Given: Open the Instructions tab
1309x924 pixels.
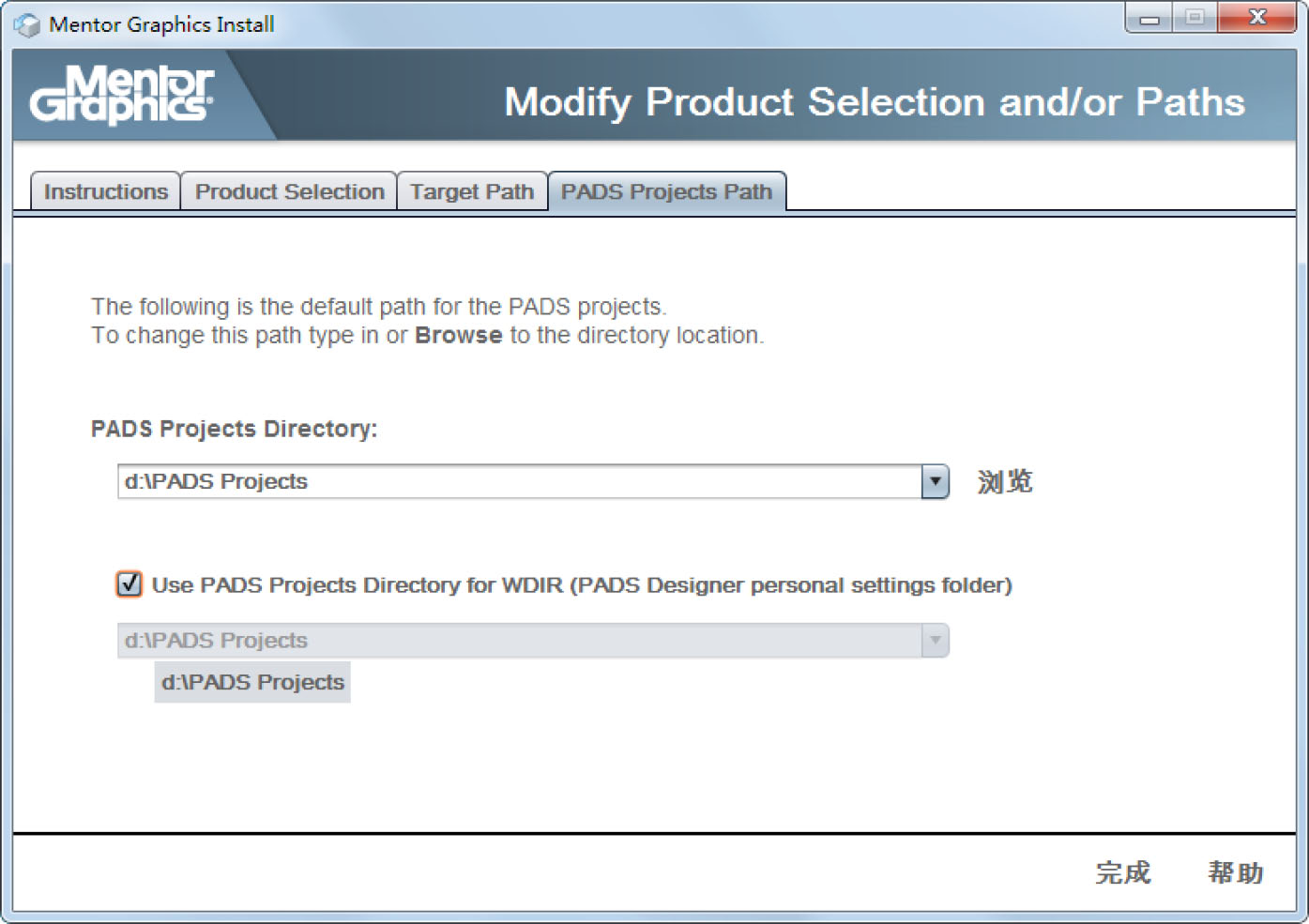Looking at the screenshot, I should 106,191.
